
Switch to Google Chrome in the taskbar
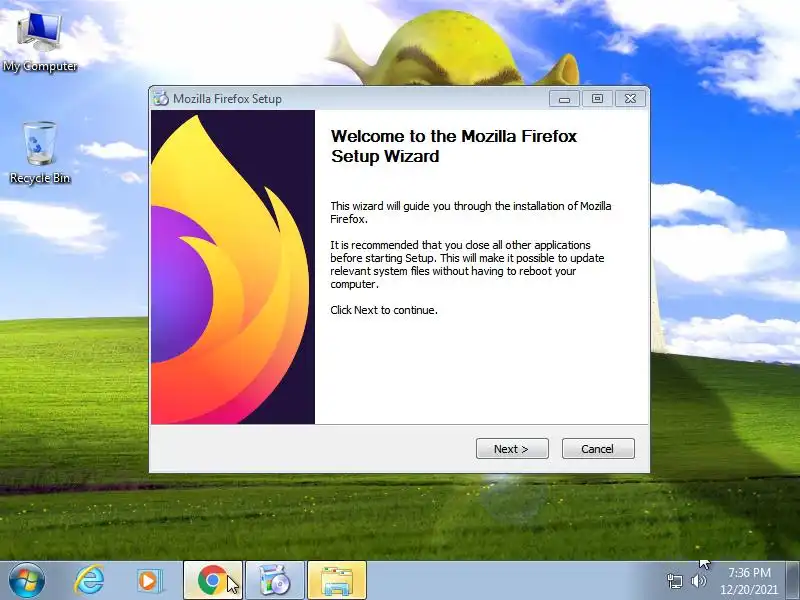[x=213, y=581]
